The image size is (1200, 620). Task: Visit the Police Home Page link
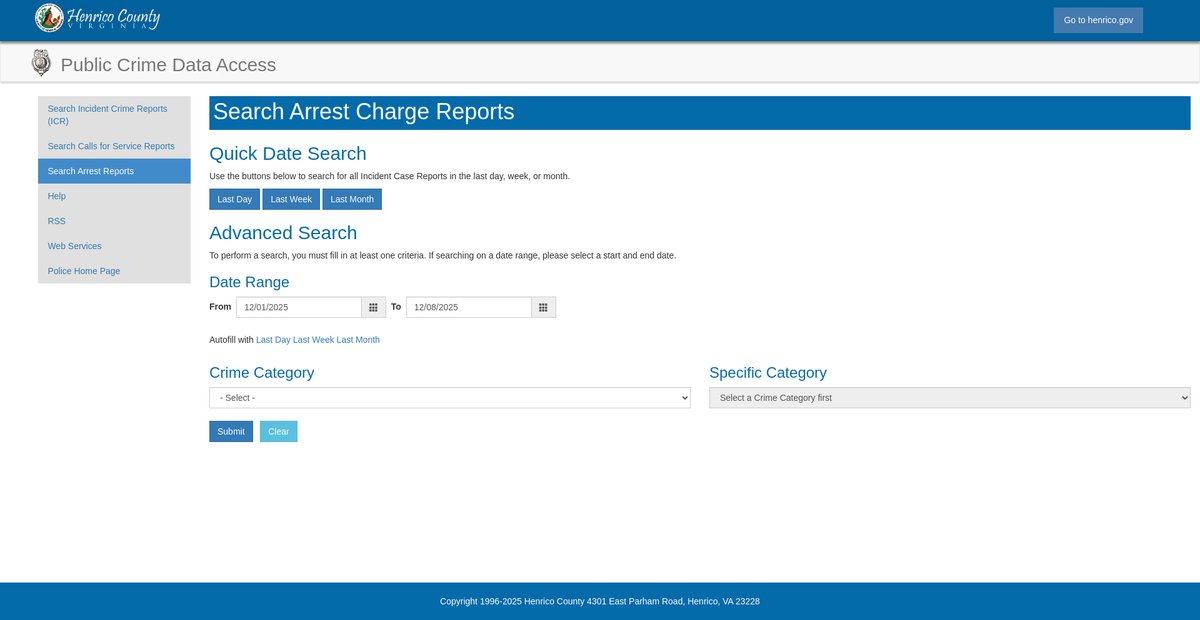[x=84, y=271]
